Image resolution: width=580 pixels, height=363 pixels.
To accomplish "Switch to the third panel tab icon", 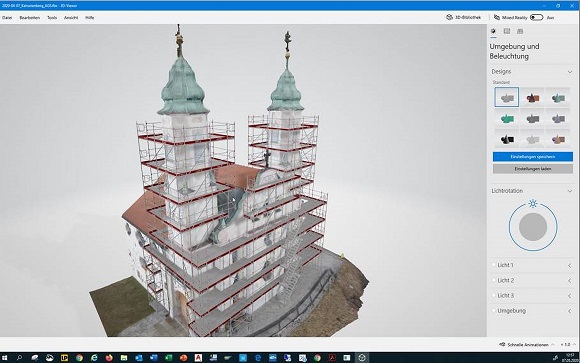I will pos(520,31).
